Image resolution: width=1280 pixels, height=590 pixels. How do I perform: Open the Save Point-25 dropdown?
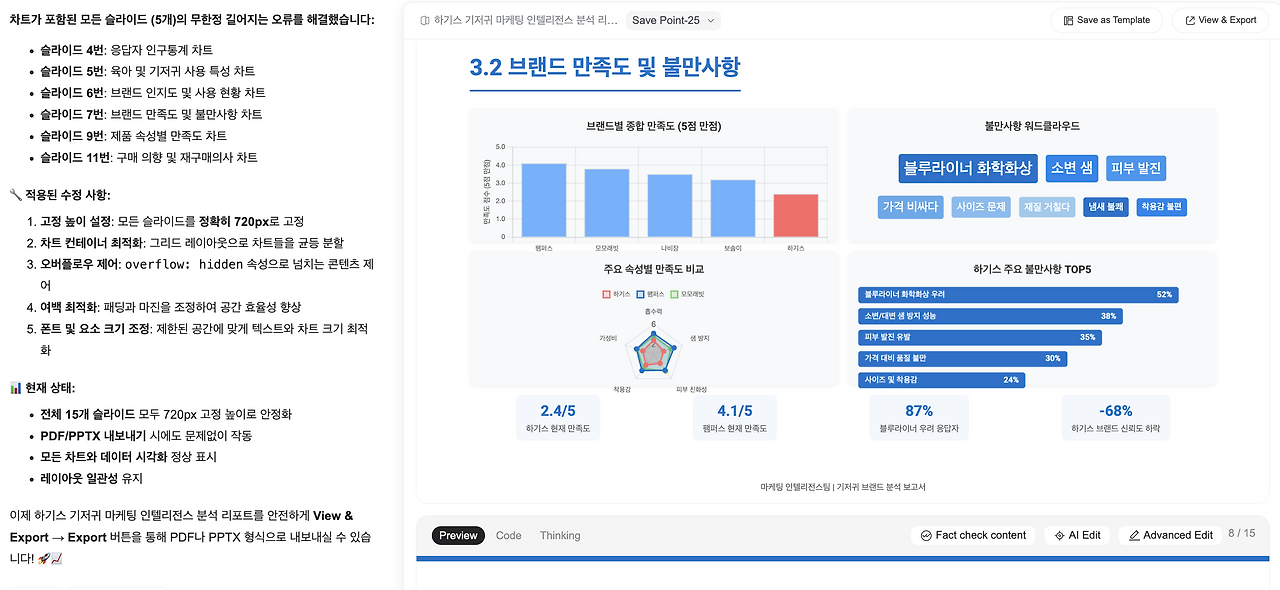tap(673, 20)
